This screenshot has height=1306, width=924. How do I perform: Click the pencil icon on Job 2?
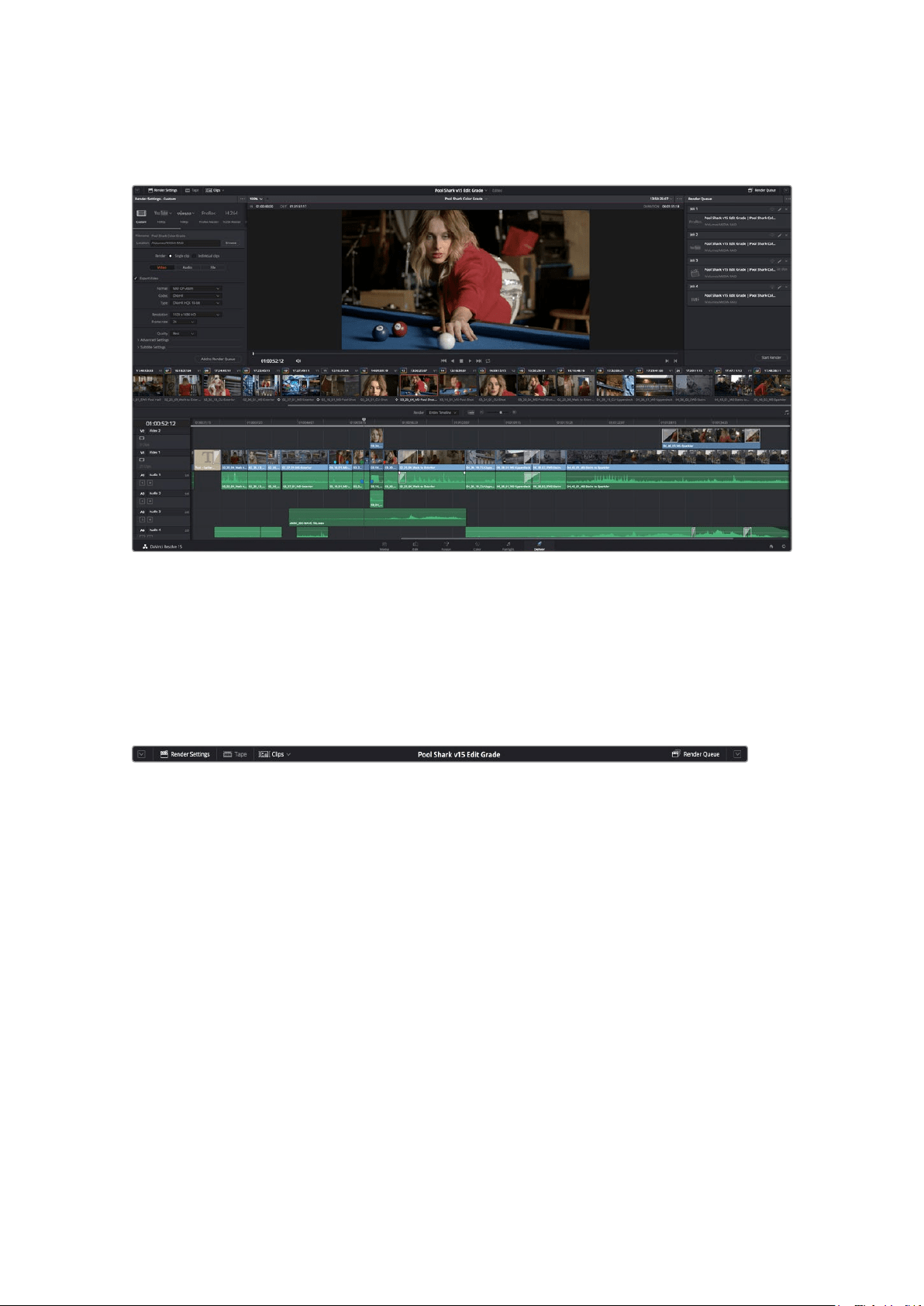point(779,235)
